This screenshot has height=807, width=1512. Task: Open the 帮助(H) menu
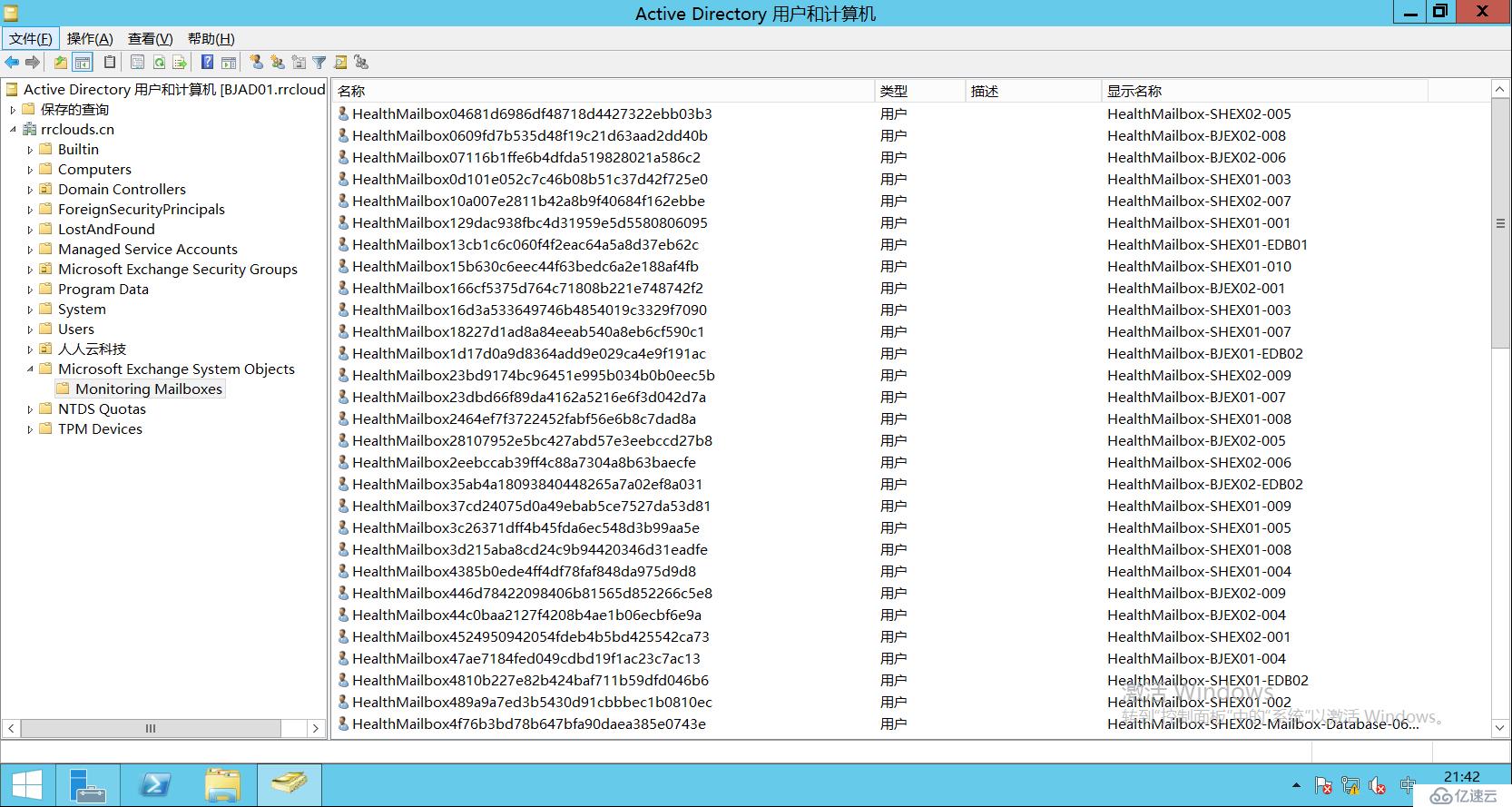(211, 38)
